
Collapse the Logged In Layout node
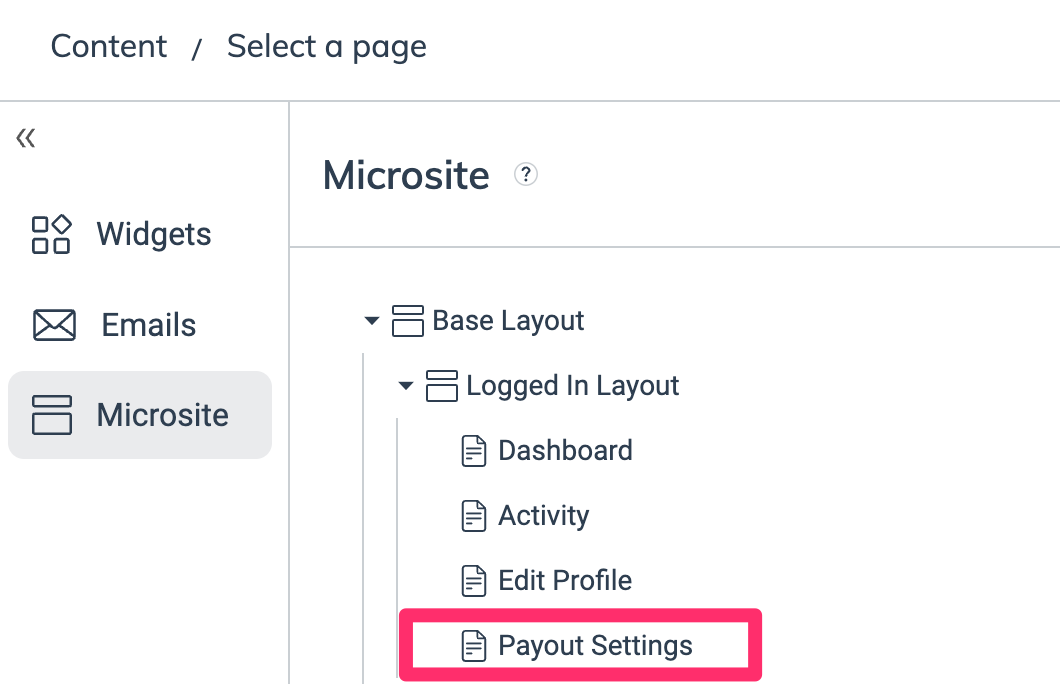click(405, 386)
